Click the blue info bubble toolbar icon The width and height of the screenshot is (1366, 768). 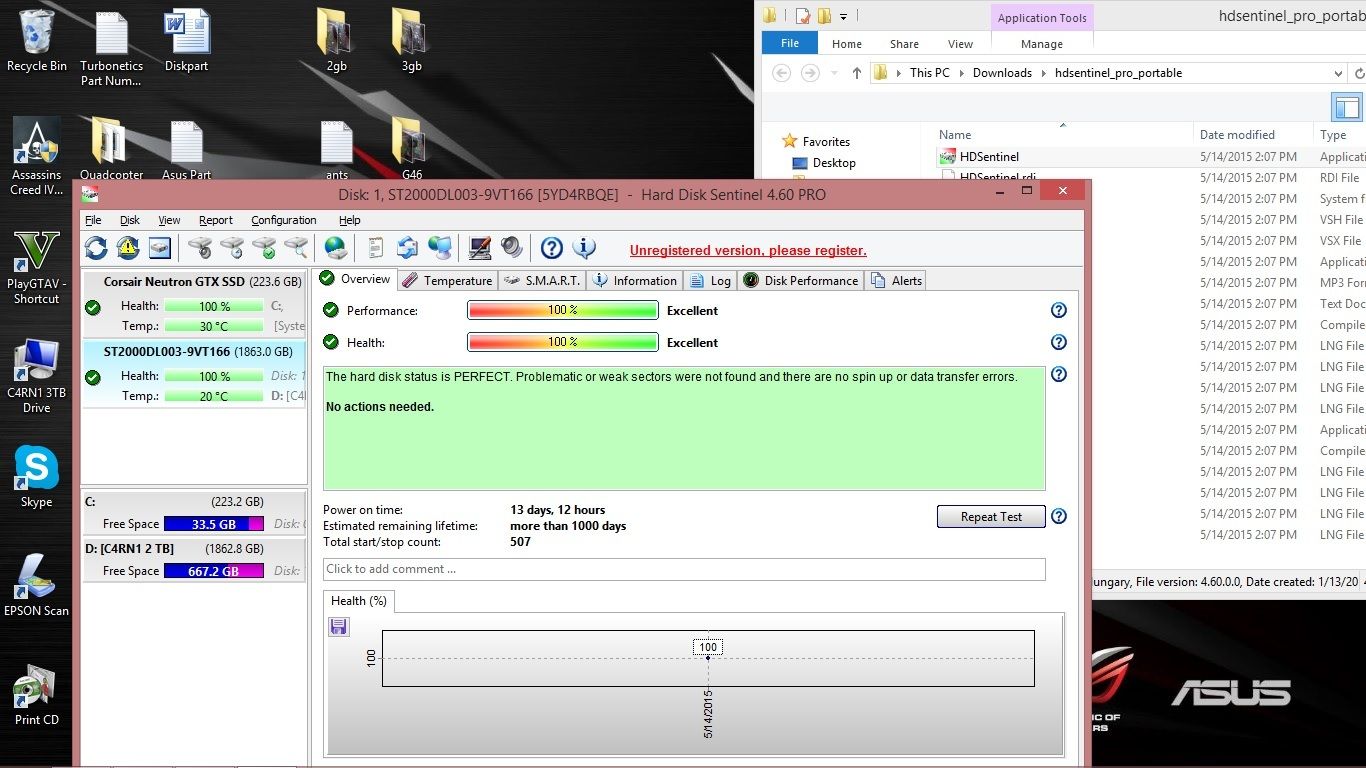coord(584,248)
